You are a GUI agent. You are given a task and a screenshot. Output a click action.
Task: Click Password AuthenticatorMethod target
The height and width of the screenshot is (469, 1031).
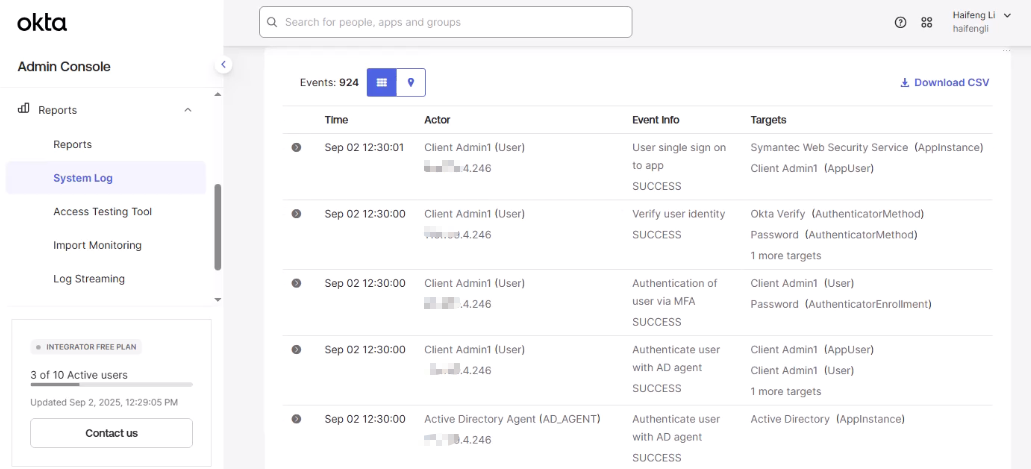click(x=834, y=234)
